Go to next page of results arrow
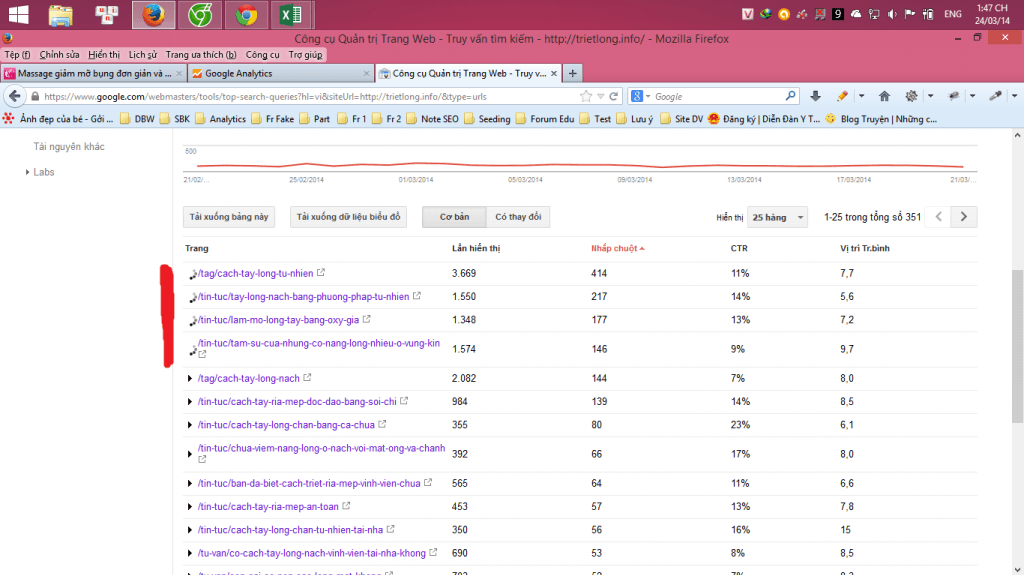The height and width of the screenshot is (575, 1024). pyautogui.click(x=964, y=217)
